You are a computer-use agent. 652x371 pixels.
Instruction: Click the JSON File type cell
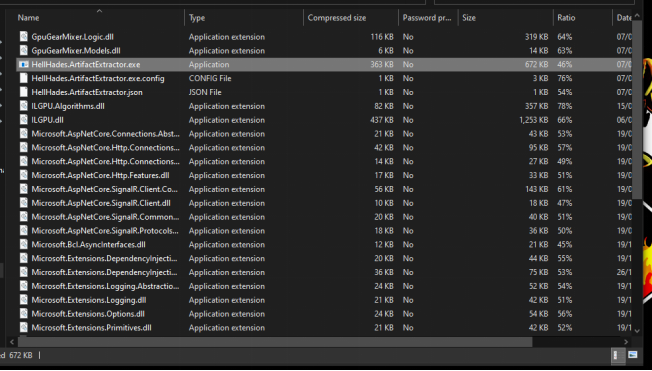coord(205,92)
